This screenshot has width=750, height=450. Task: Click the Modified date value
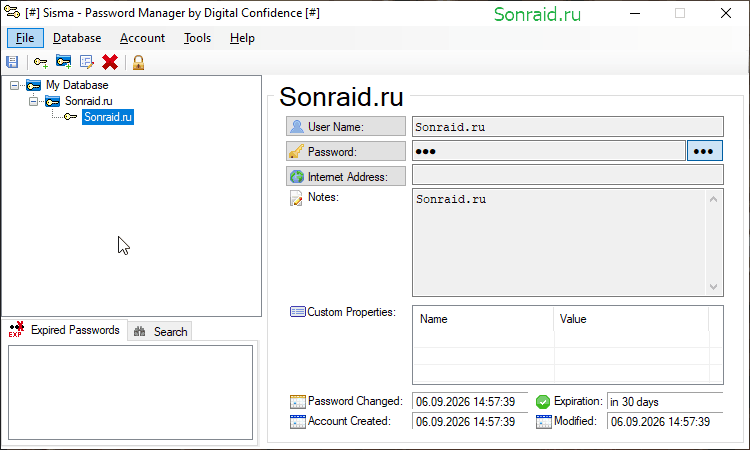(665, 422)
